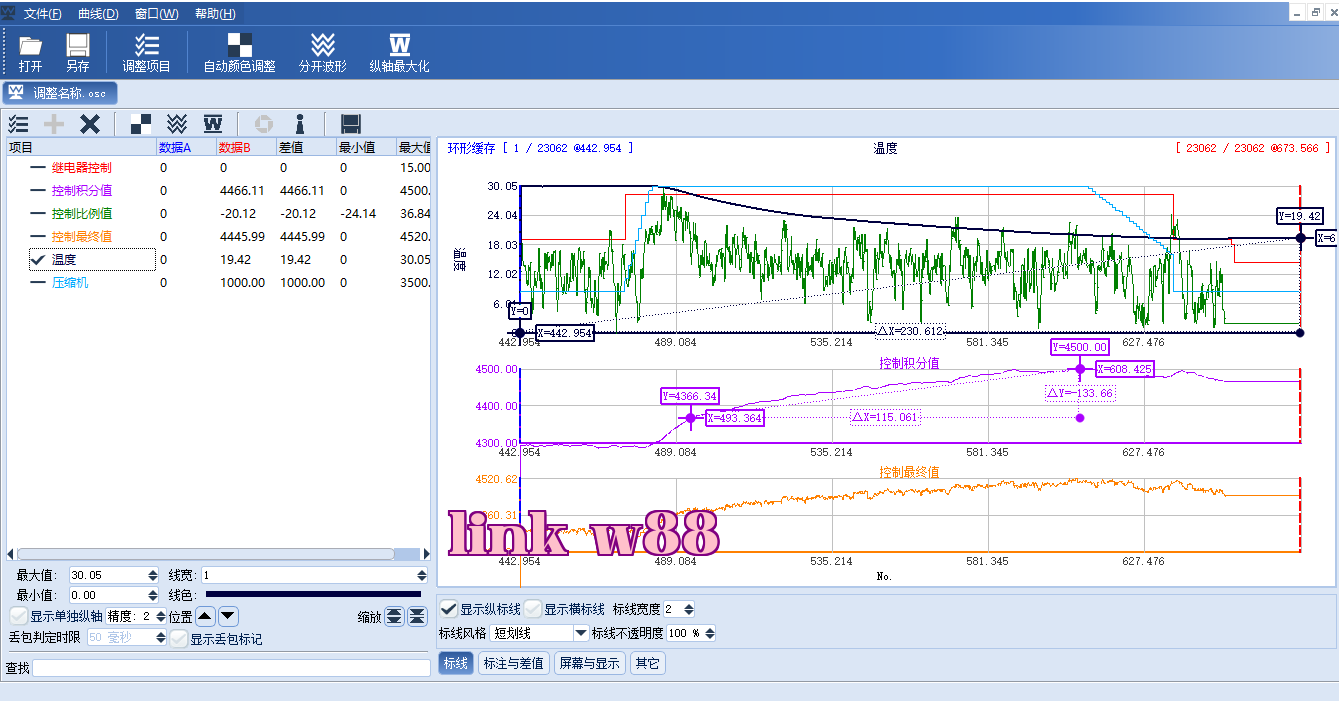Image resolution: width=1339 pixels, height=701 pixels.
Task: Click the Y=19.42 marker on the 温度 chart
Action: coord(1300,216)
